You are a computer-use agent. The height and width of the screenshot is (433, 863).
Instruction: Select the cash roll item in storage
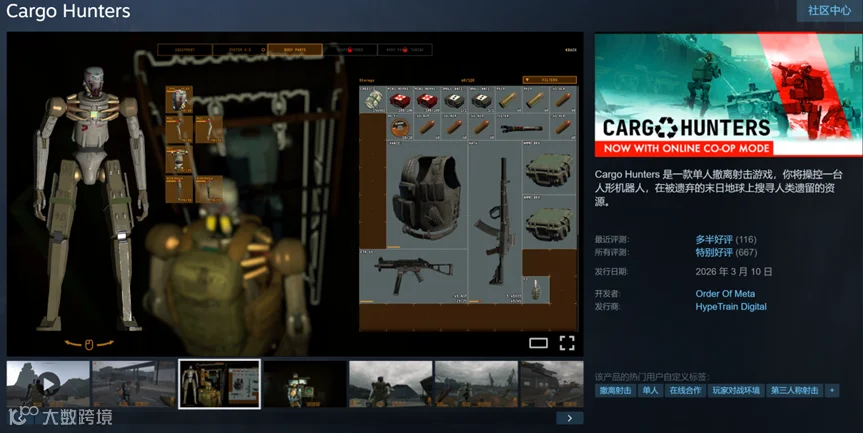coord(373,100)
